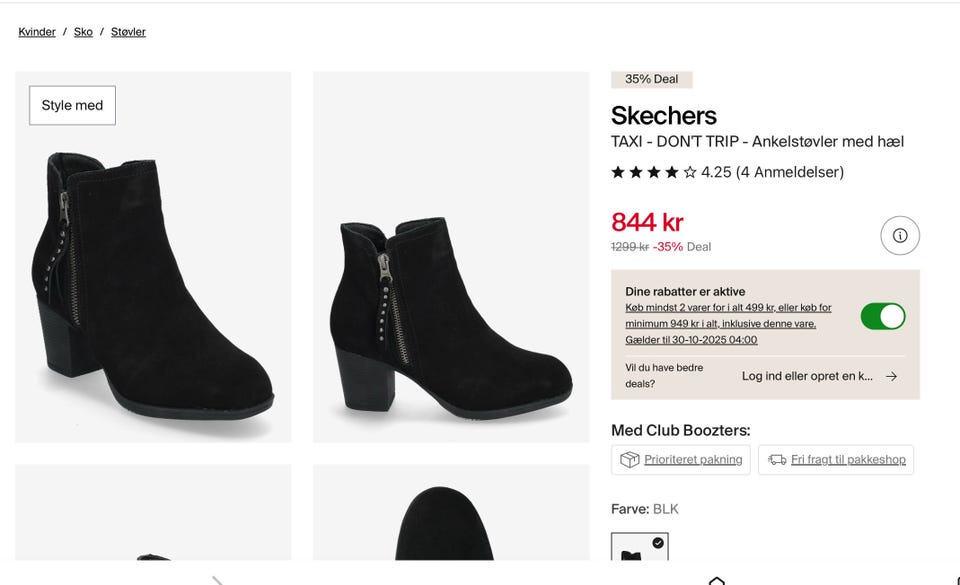The height and width of the screenshot is (585, 960).
Task: Click the Skechers brand name
Action: pos(664,115)
